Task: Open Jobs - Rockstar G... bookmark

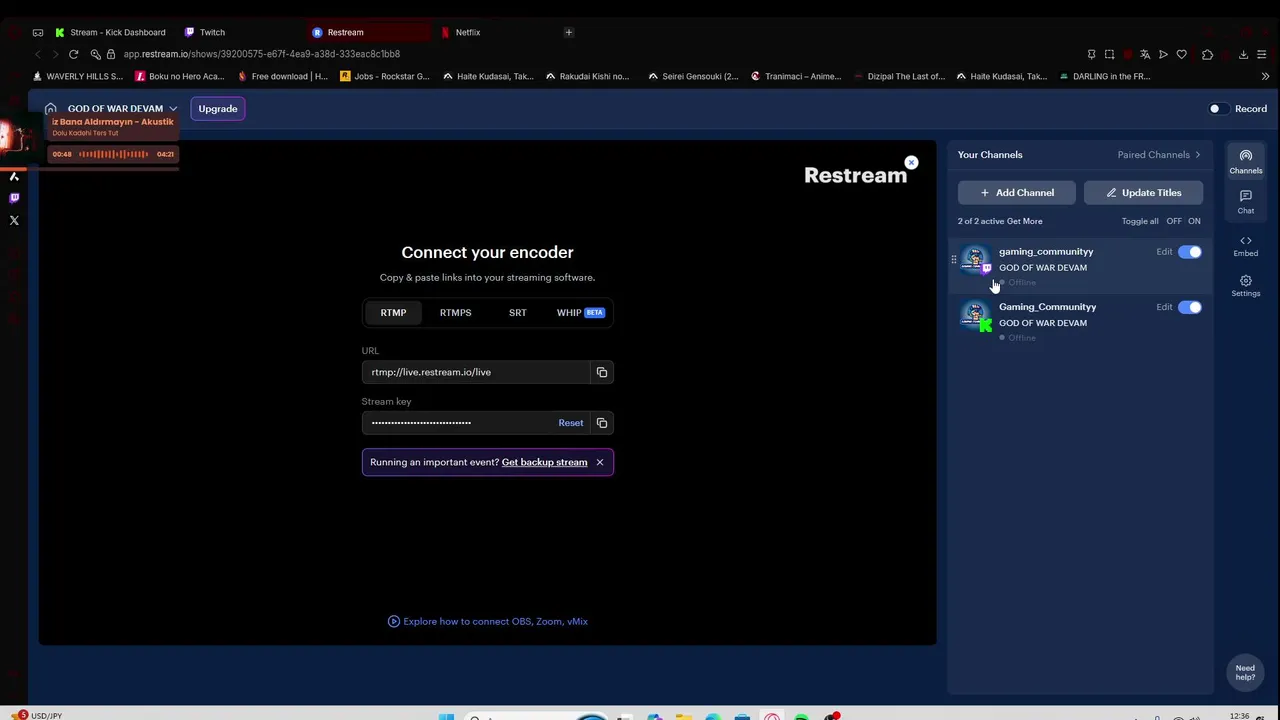Action: point(385,76)
